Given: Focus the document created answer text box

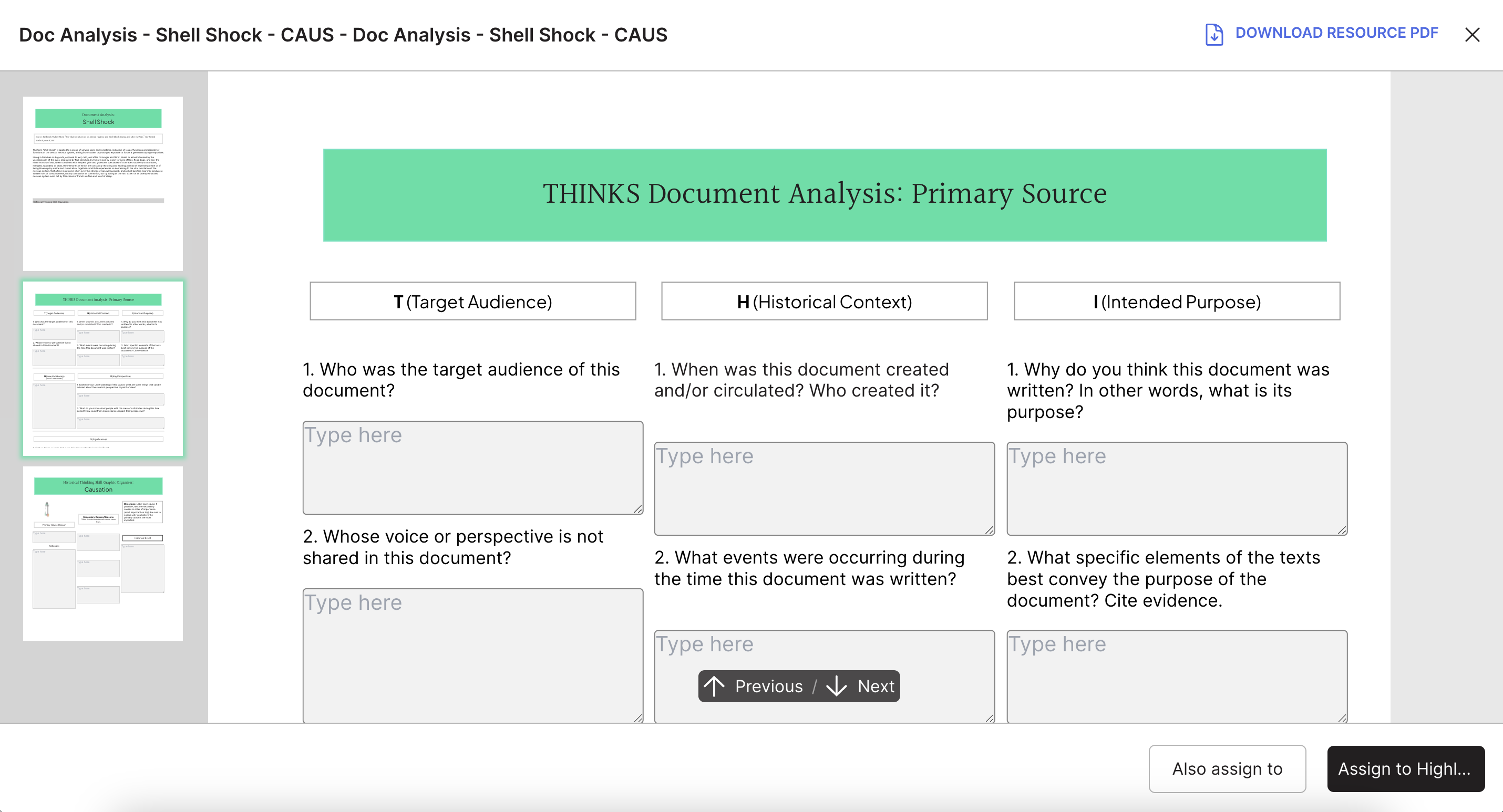Looking at the screenshot, I should [x=824, y=488].
